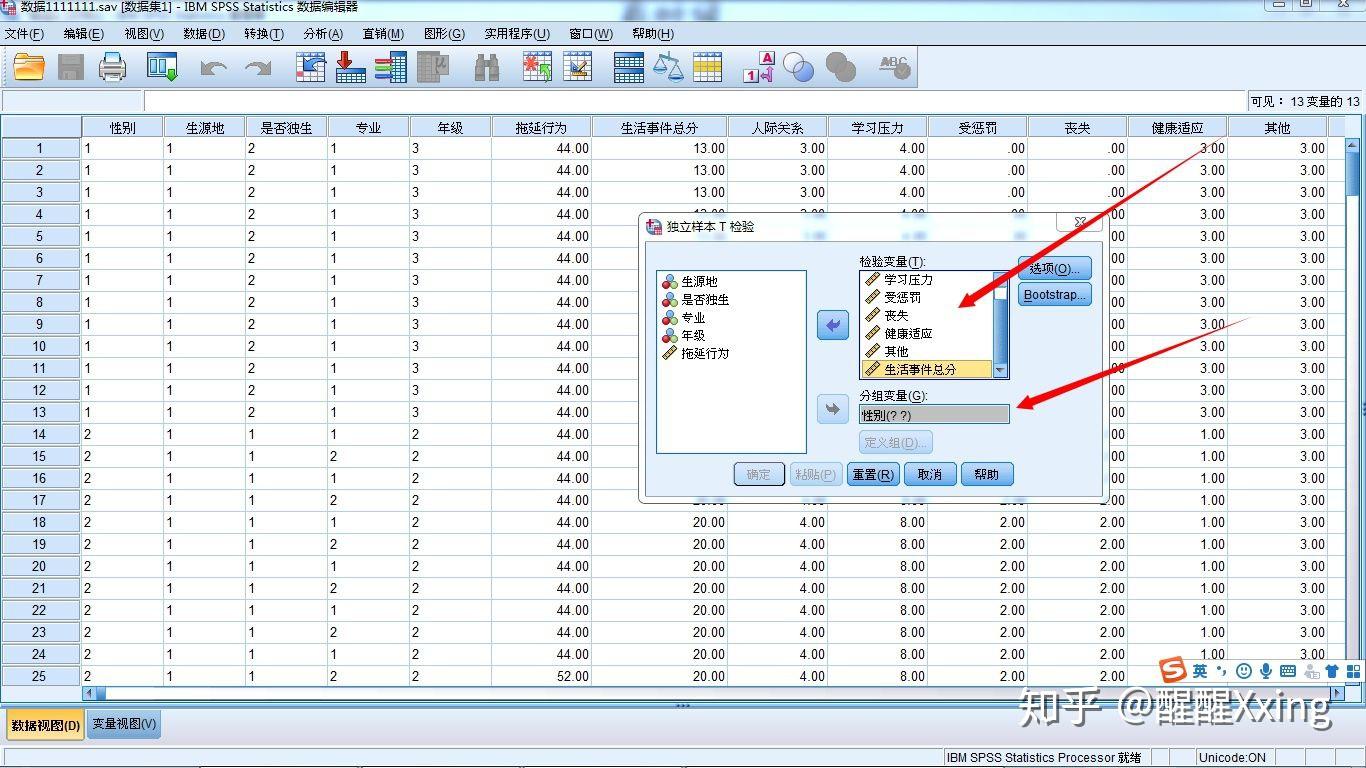The height and width of the screenshot is (768, 1366).
Task: Open the 选项(O) options dialog
Action: 1052,268
